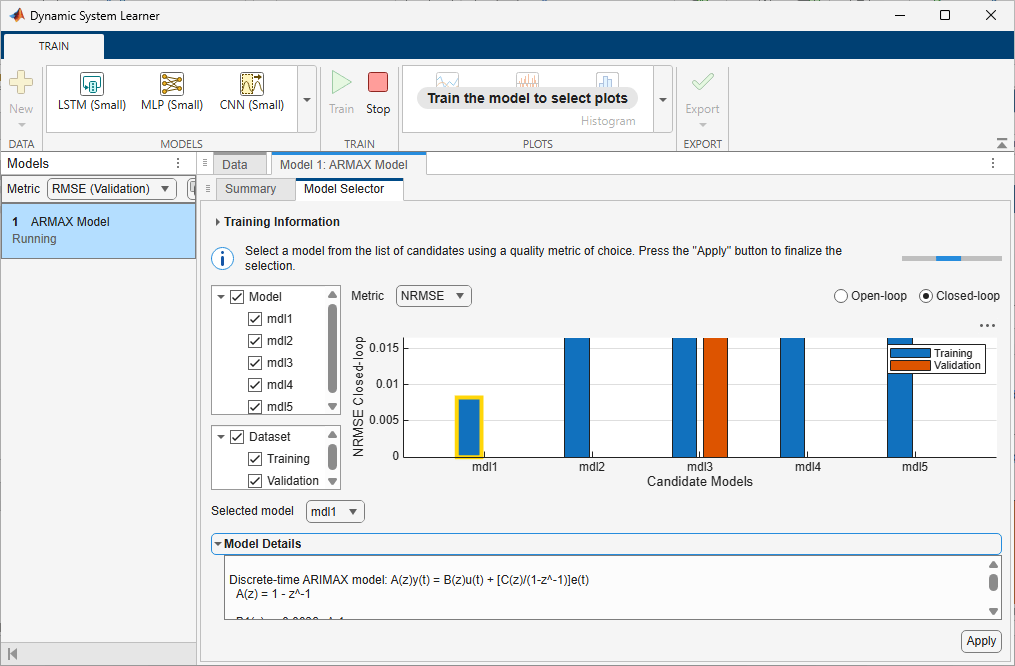Click the mdl3 orange validation bar

click(715, 397)
